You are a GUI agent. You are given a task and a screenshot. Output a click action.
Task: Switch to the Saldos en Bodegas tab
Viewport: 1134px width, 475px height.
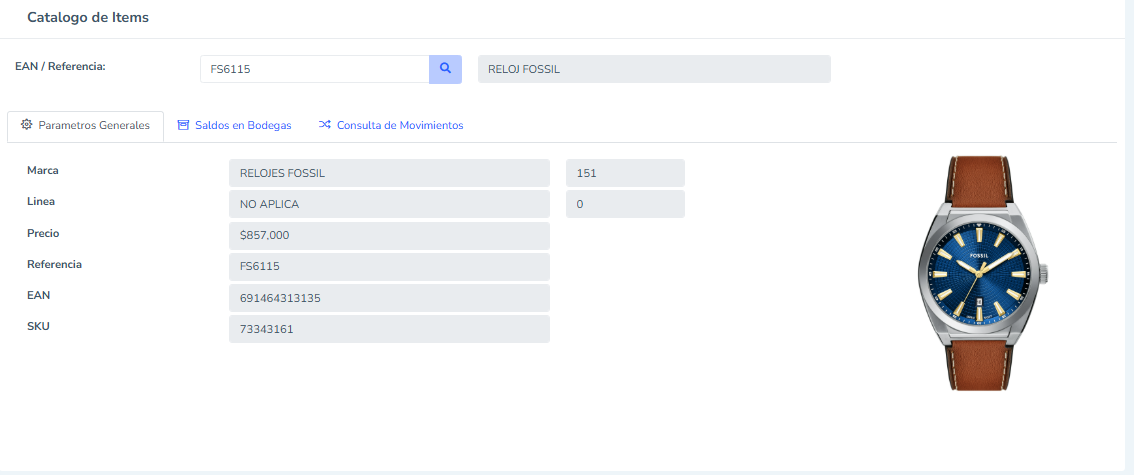[x=243, y=126]
